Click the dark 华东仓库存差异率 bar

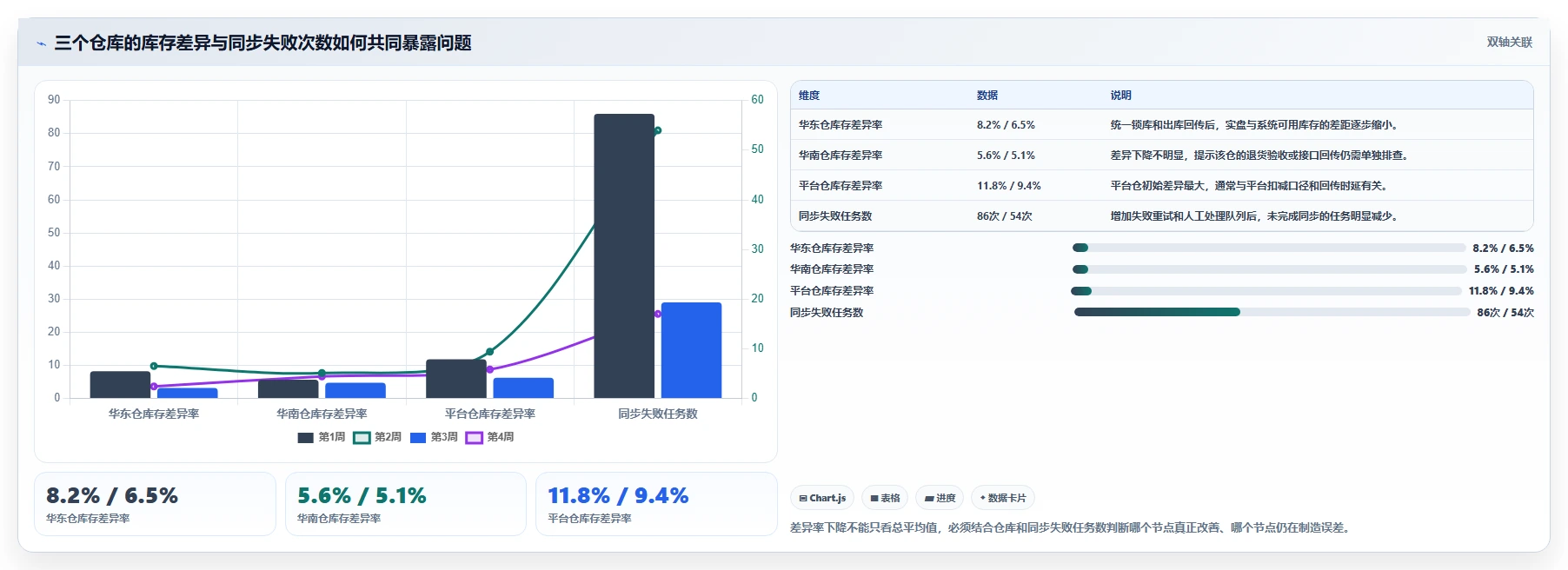coord(120,385)
